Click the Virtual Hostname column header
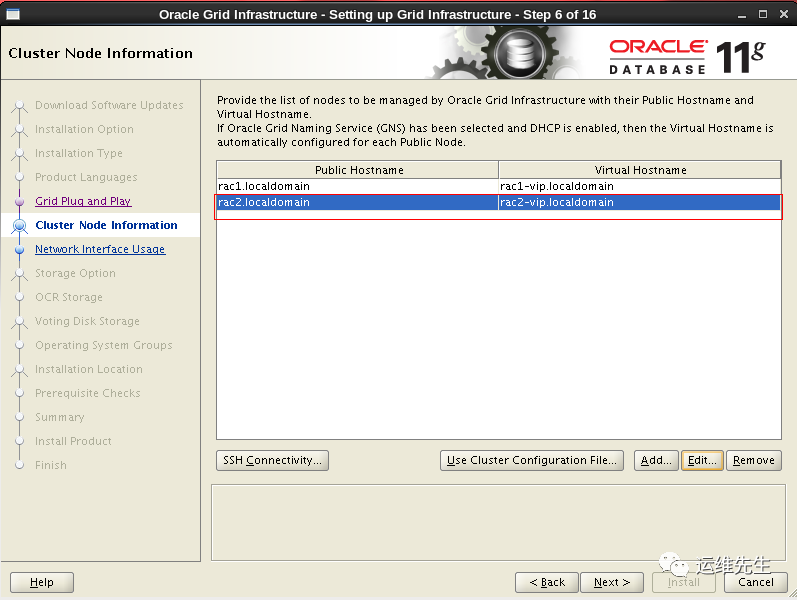 640,170
